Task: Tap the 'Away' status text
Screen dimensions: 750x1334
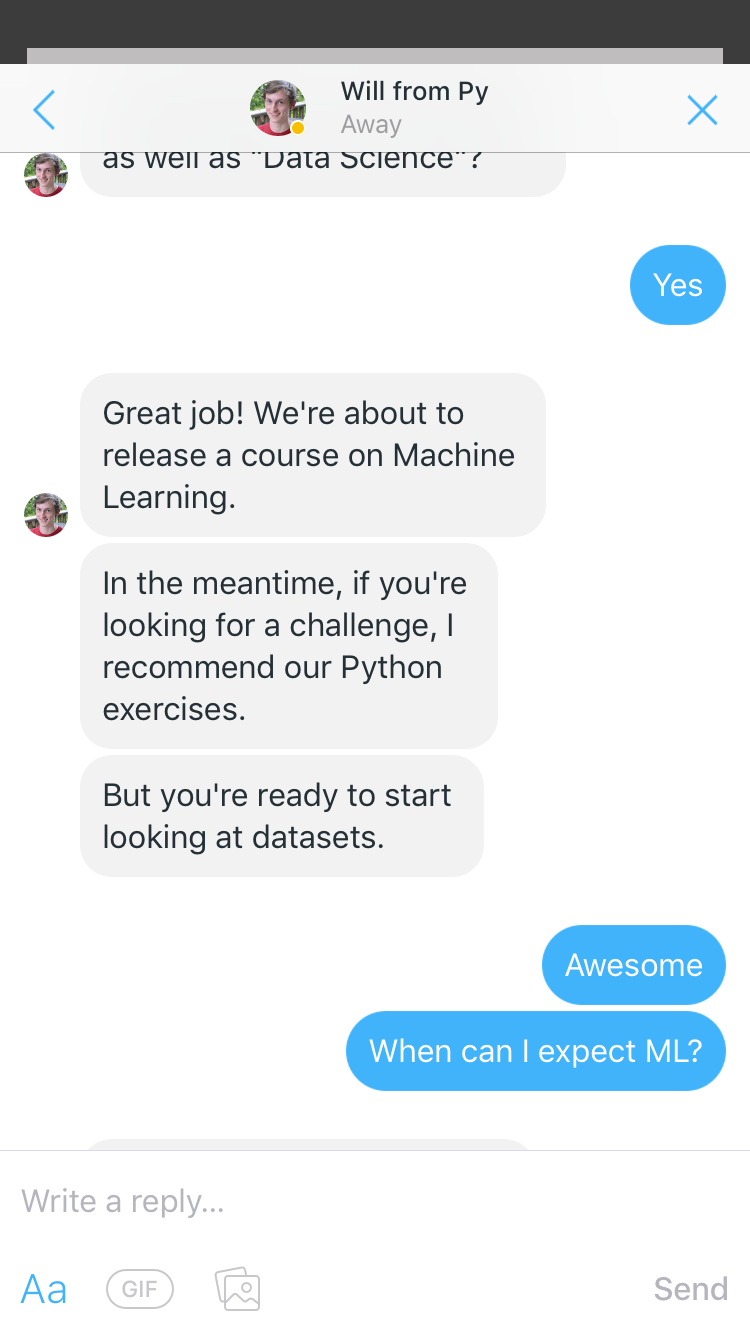Action: point(371,125)
